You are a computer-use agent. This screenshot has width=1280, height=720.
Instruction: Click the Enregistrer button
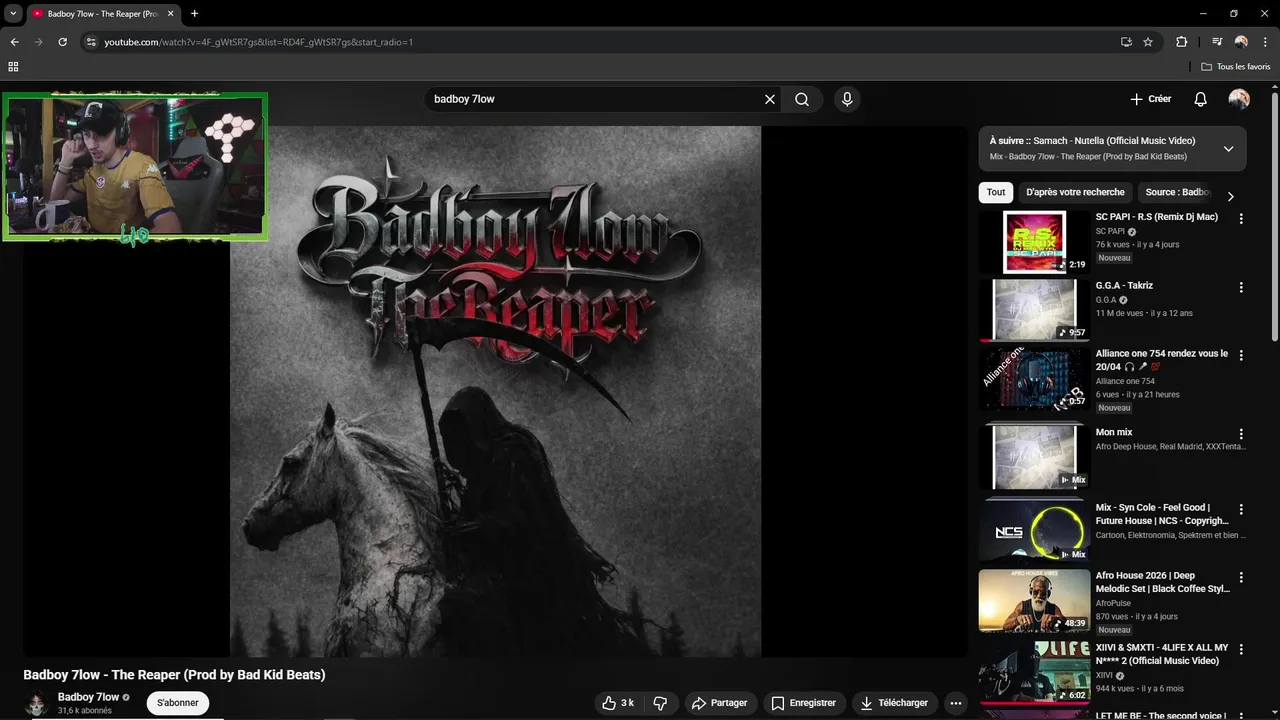804,703
